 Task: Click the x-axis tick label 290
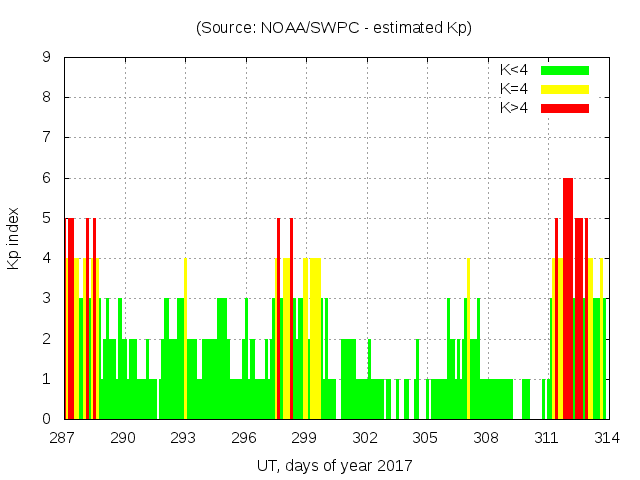pos(123,438)
